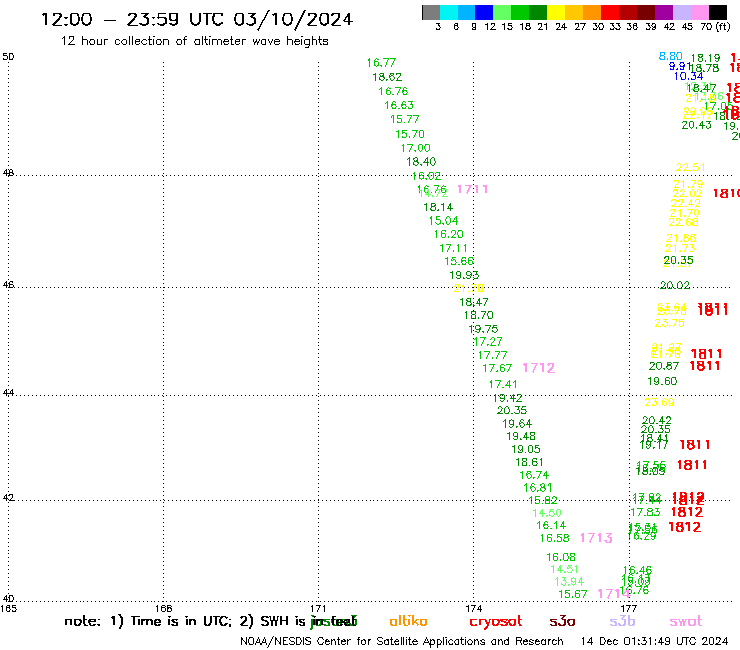Image resolution: width=740 pixels, height=650 pixels.
Task: Click the wave height value 18.62
Action: 387,77
